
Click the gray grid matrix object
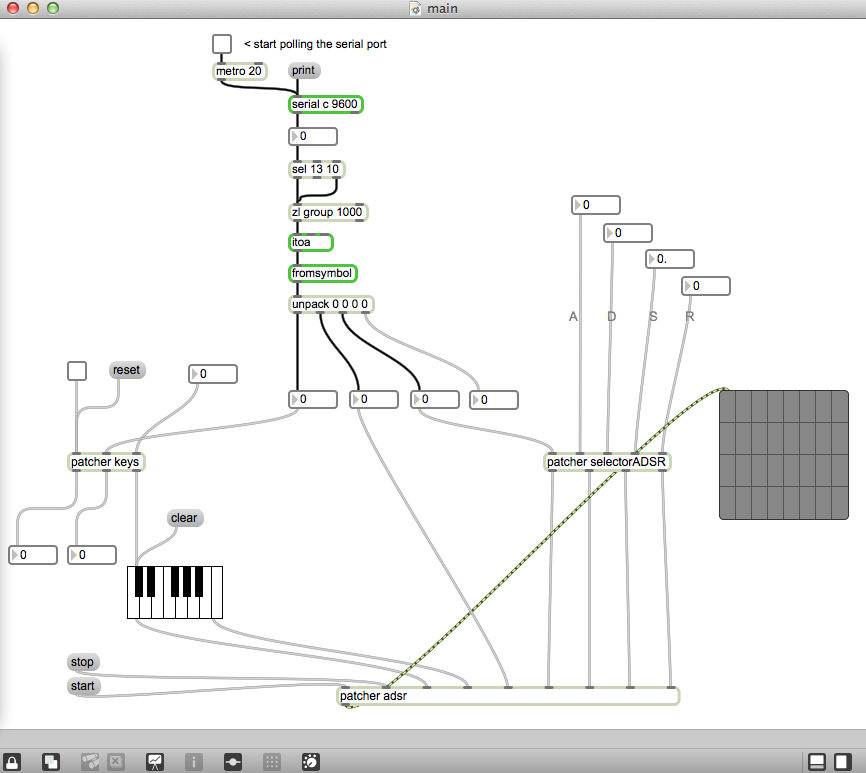[784, 455]
